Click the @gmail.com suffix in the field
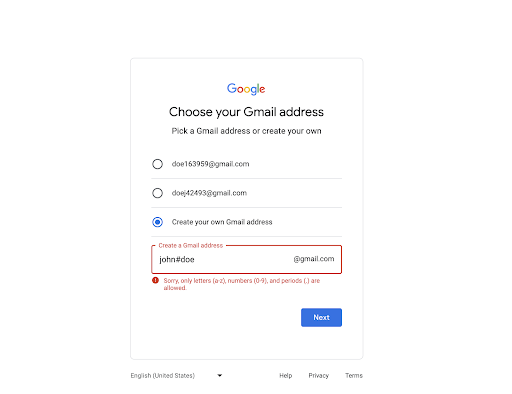 314,259
